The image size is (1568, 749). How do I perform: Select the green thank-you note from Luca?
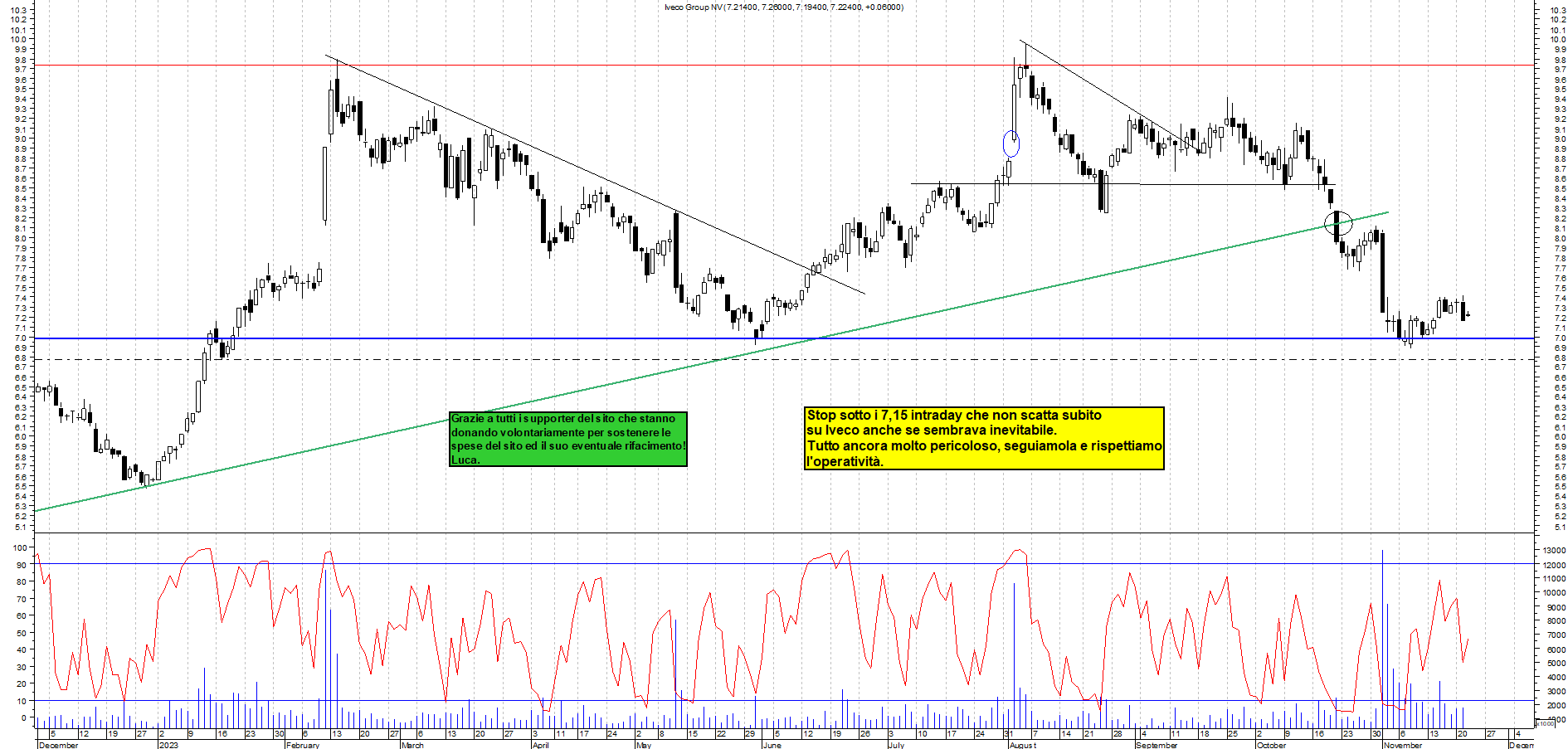tap(568, 439)
